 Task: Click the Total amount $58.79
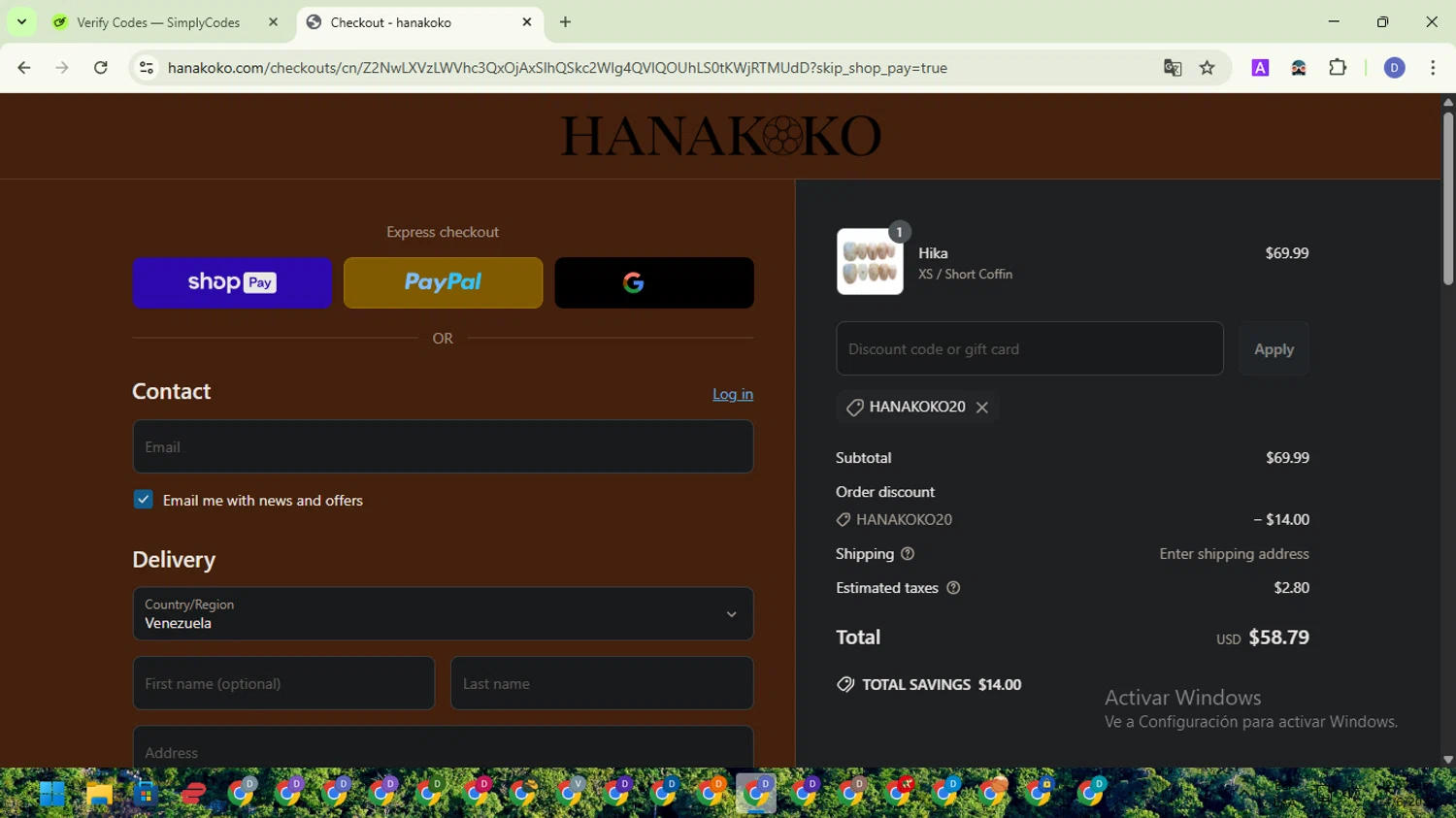point(1278,638)
